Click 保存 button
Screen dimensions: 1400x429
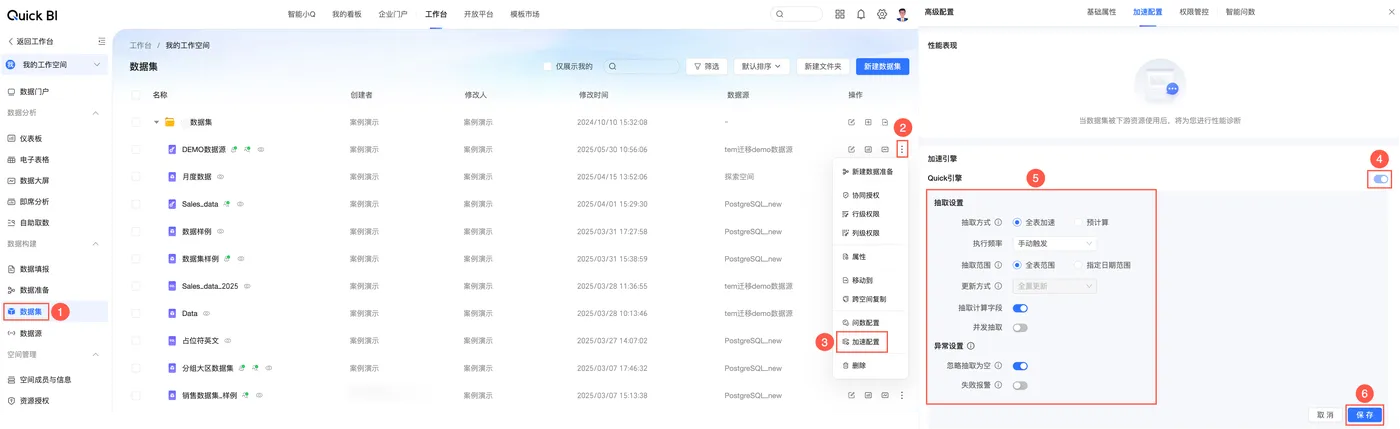(x=1365, y=414)
